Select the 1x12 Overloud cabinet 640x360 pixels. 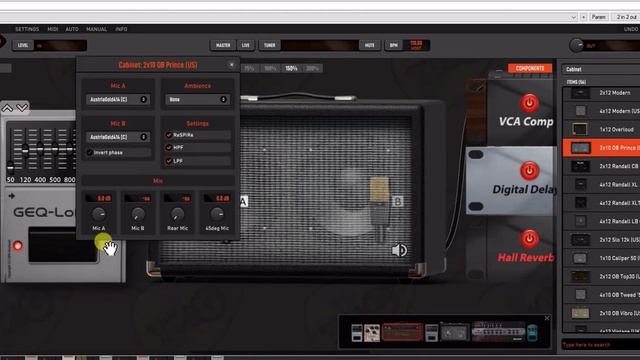602,129
